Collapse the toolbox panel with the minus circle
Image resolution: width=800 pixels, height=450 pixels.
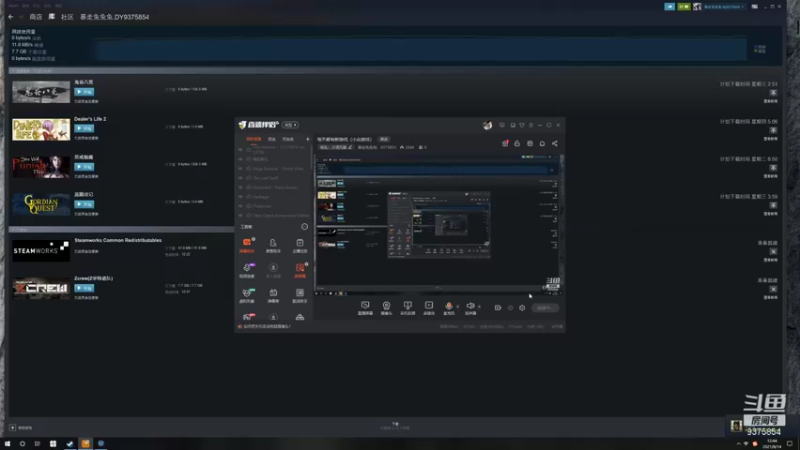[x=305, y=227]
